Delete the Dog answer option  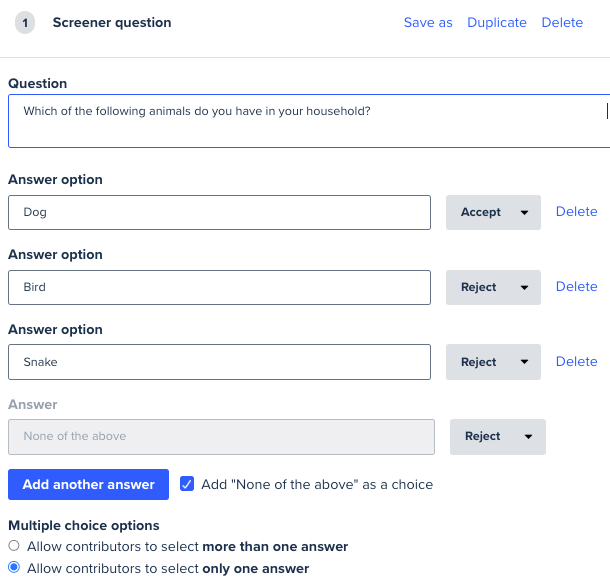coord(577,212)
